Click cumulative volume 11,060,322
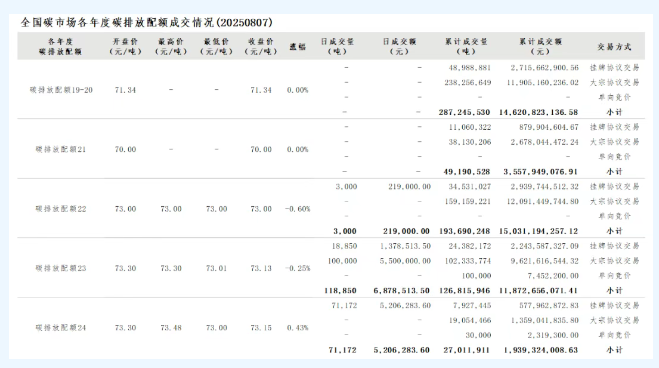Viewport: 659px width, 368px height. point(469,127)
